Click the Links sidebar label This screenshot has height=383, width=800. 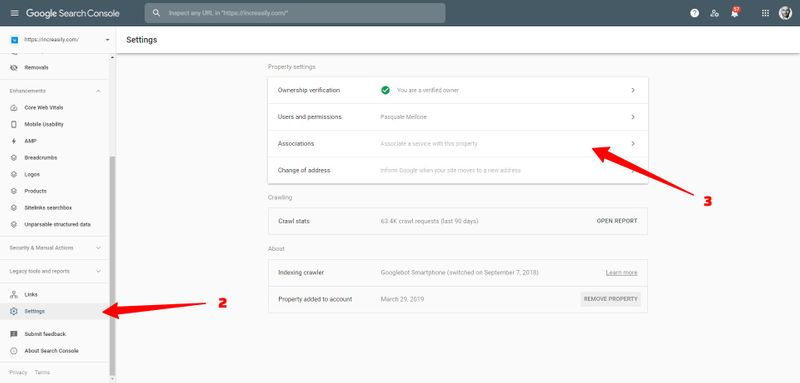(x=31, y=294)
